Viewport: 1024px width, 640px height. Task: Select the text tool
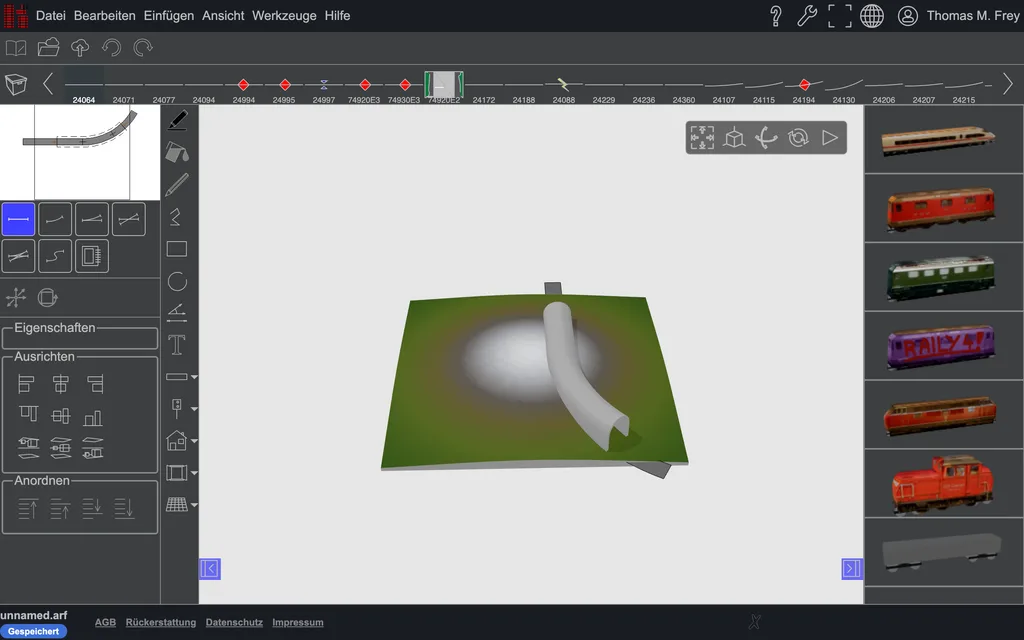click(x=176, y=345)
